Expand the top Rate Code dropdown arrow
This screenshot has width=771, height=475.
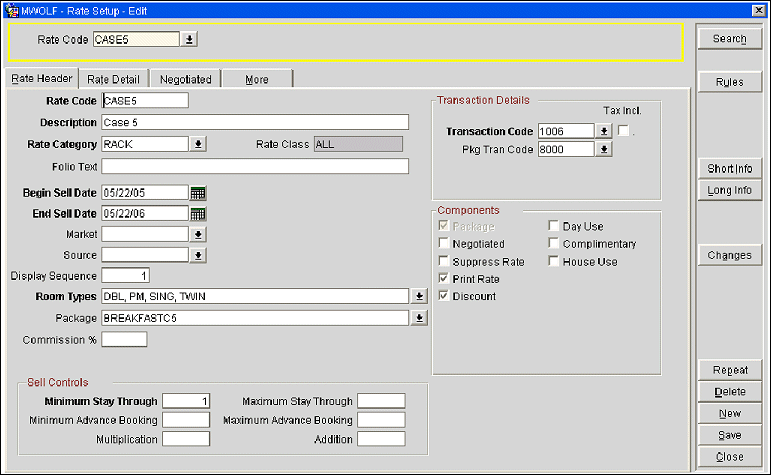click(x=190, y=40)
